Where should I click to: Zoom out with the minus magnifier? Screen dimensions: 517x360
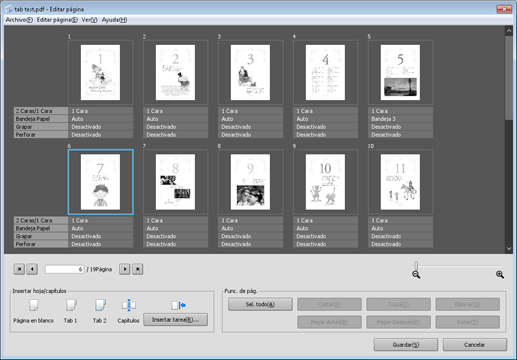416,275
